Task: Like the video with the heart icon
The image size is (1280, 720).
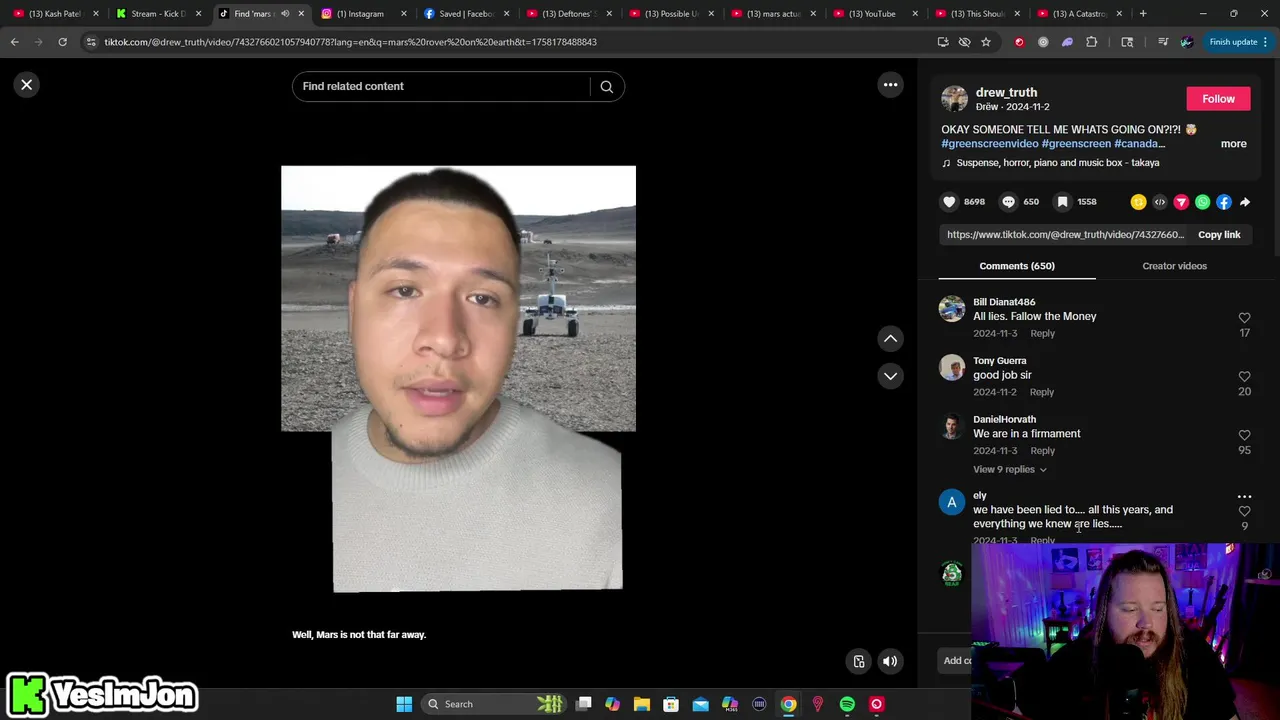Action: (x=949, y=202)
